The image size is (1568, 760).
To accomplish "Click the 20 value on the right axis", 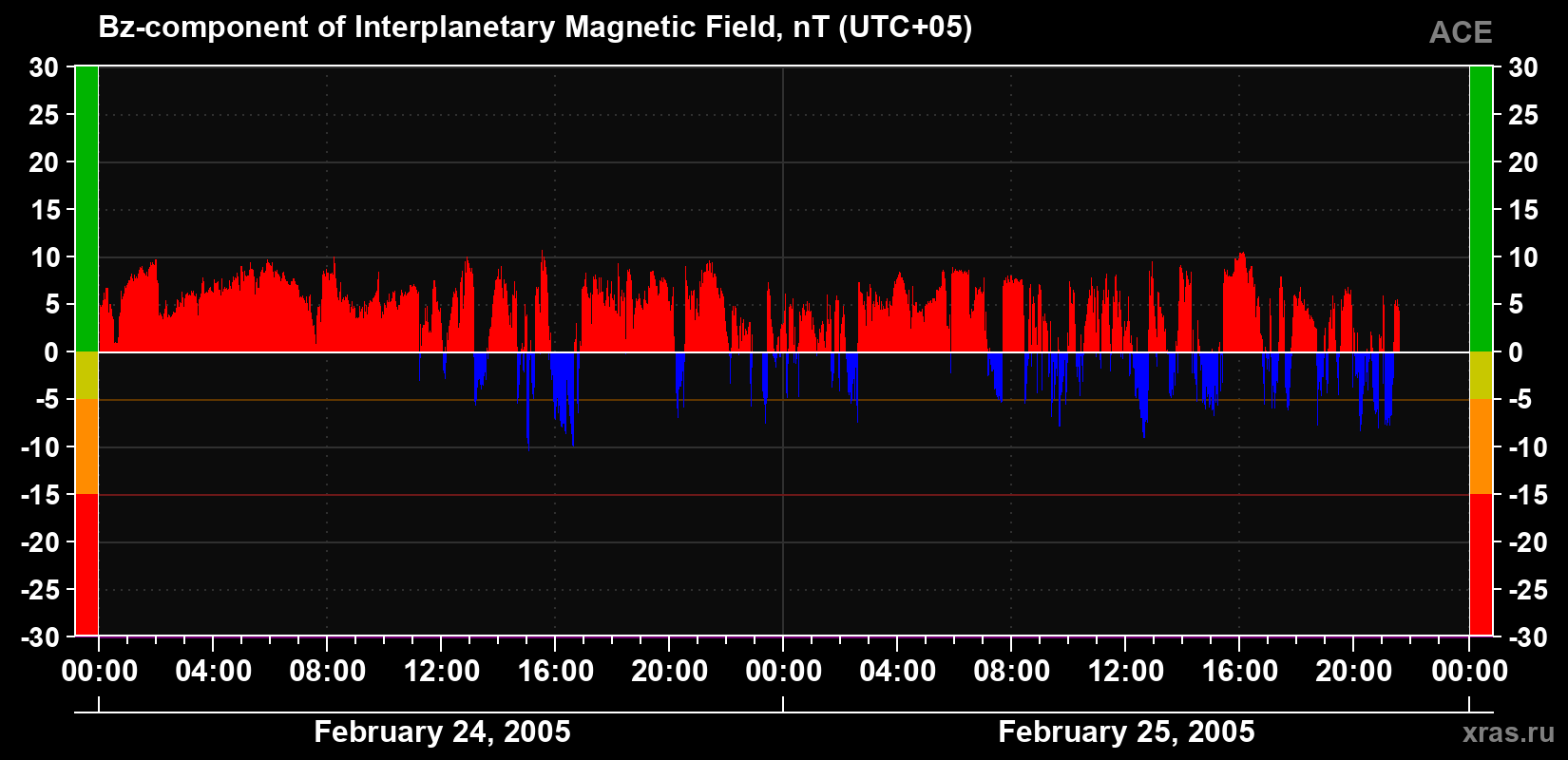I will click(x=1523, y=162).
